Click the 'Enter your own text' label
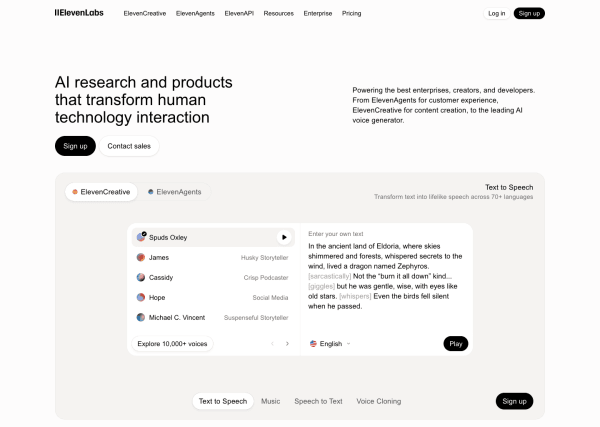The image size is (600, 427). click(336, 233)
